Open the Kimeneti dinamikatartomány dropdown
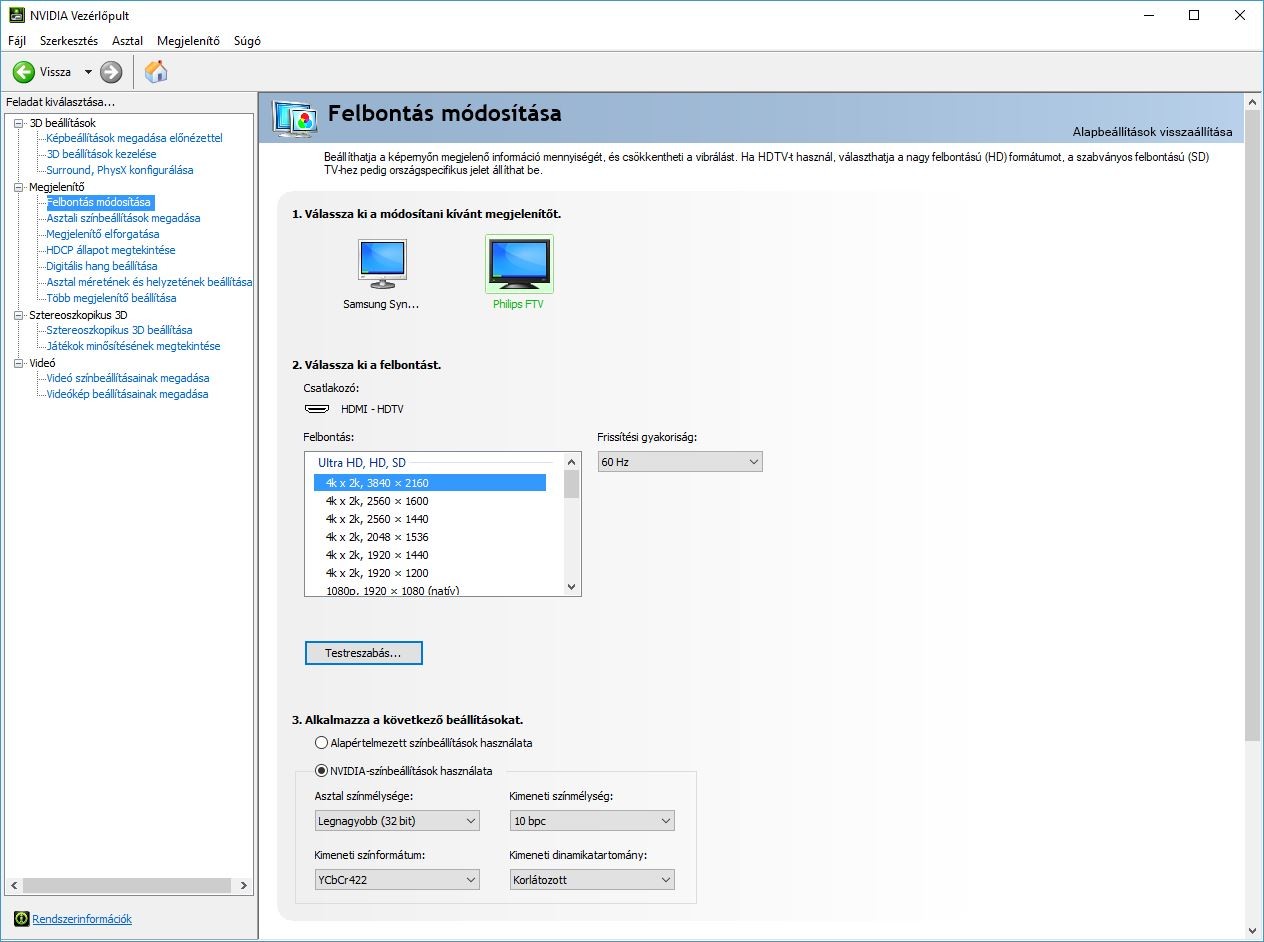Viewport: 1264px width, 942px height. point(592,880)
